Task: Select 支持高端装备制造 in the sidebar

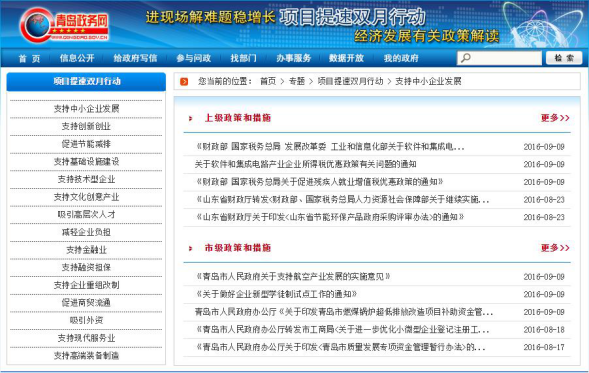Action: coord(86,355)
